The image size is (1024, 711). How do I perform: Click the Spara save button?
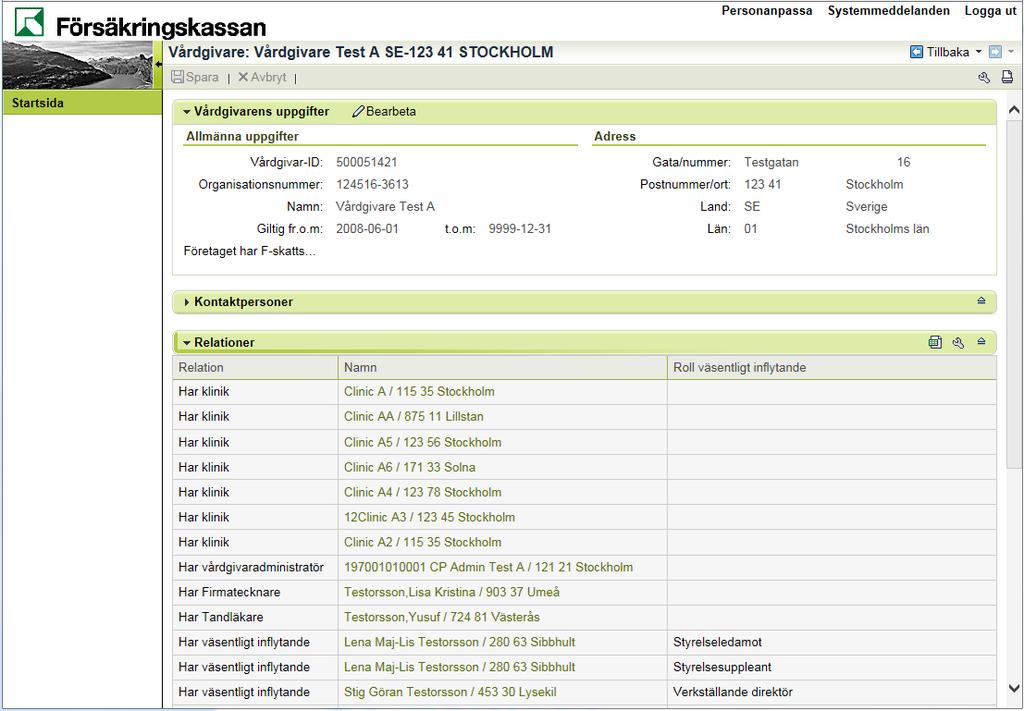click(x=195, y=77)
